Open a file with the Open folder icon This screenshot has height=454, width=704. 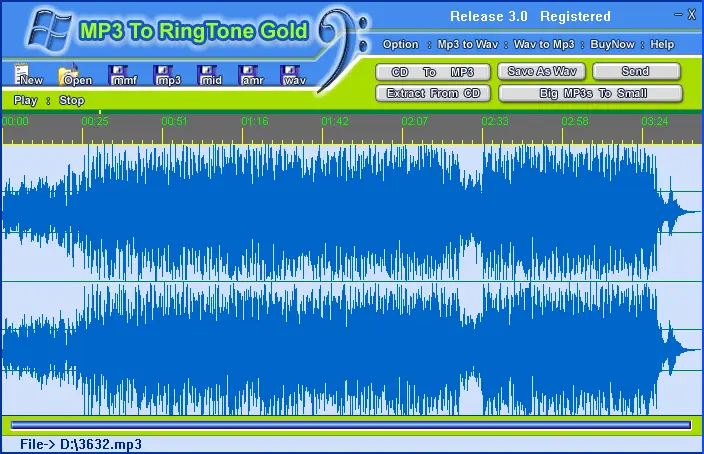tap(76, 75)
